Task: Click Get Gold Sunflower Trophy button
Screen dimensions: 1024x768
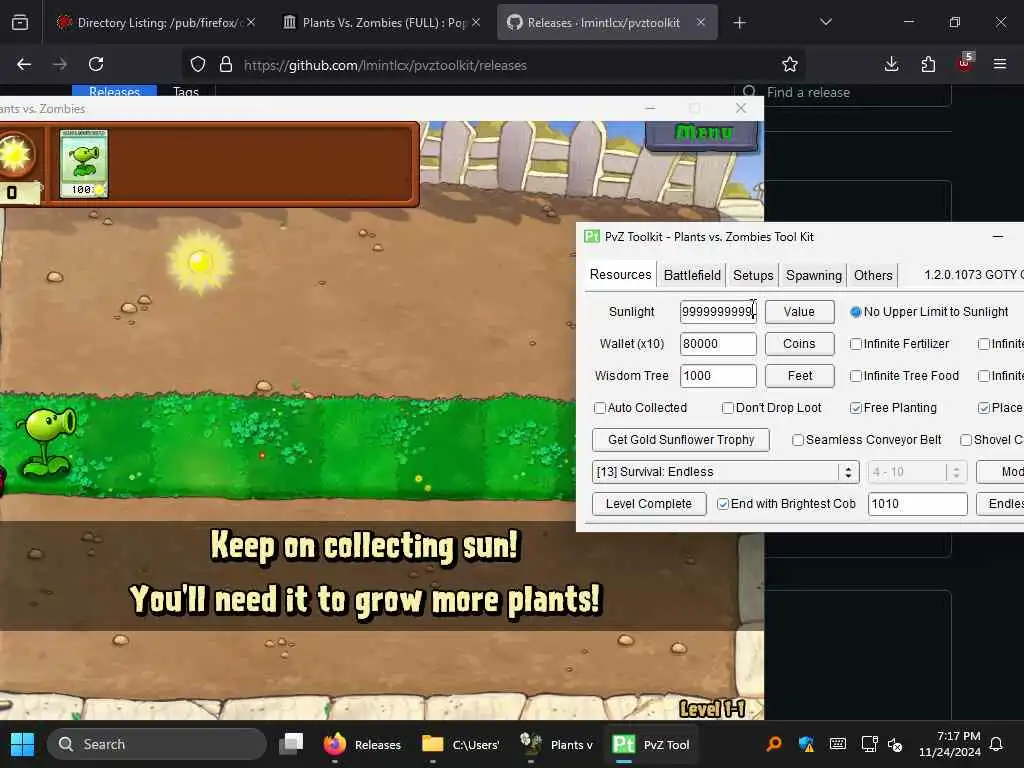Action: pos(681,440)
